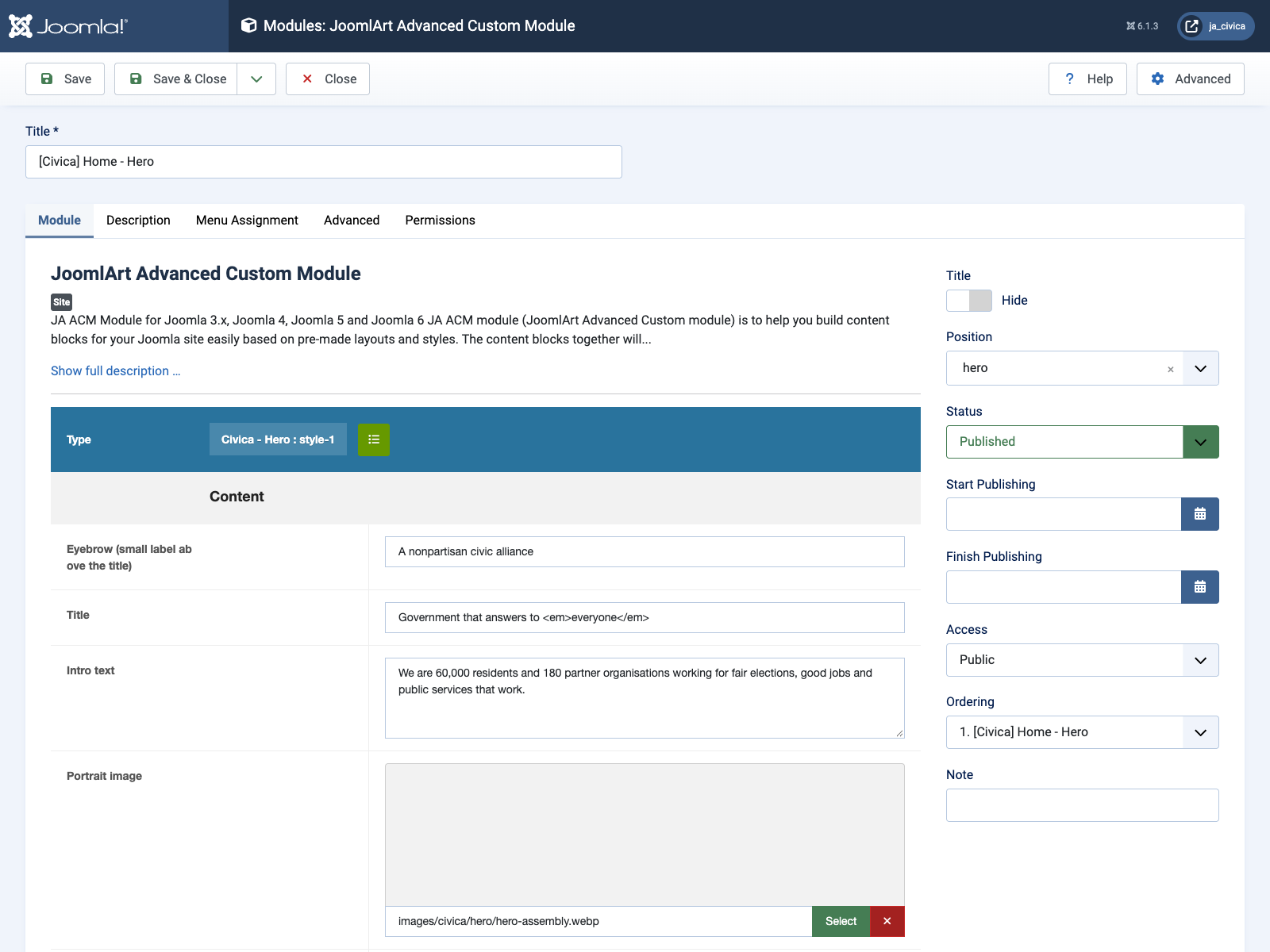The image size is (1270, 952).
Task: Clear the hero position value
Action: click(x=1170, y=369)
